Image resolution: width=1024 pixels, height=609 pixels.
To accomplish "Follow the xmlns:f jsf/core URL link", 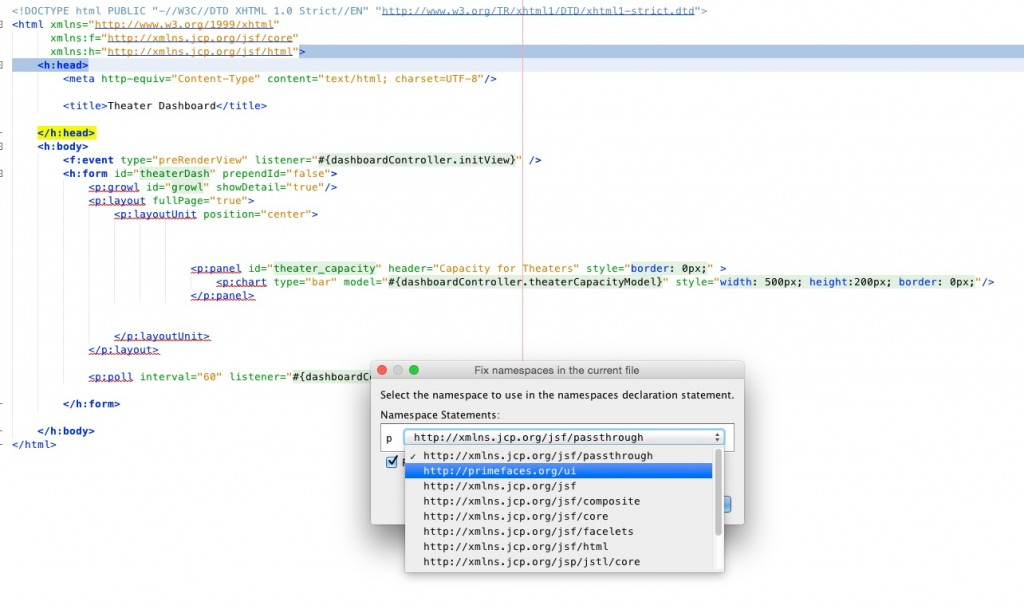I will coord(200,38).
